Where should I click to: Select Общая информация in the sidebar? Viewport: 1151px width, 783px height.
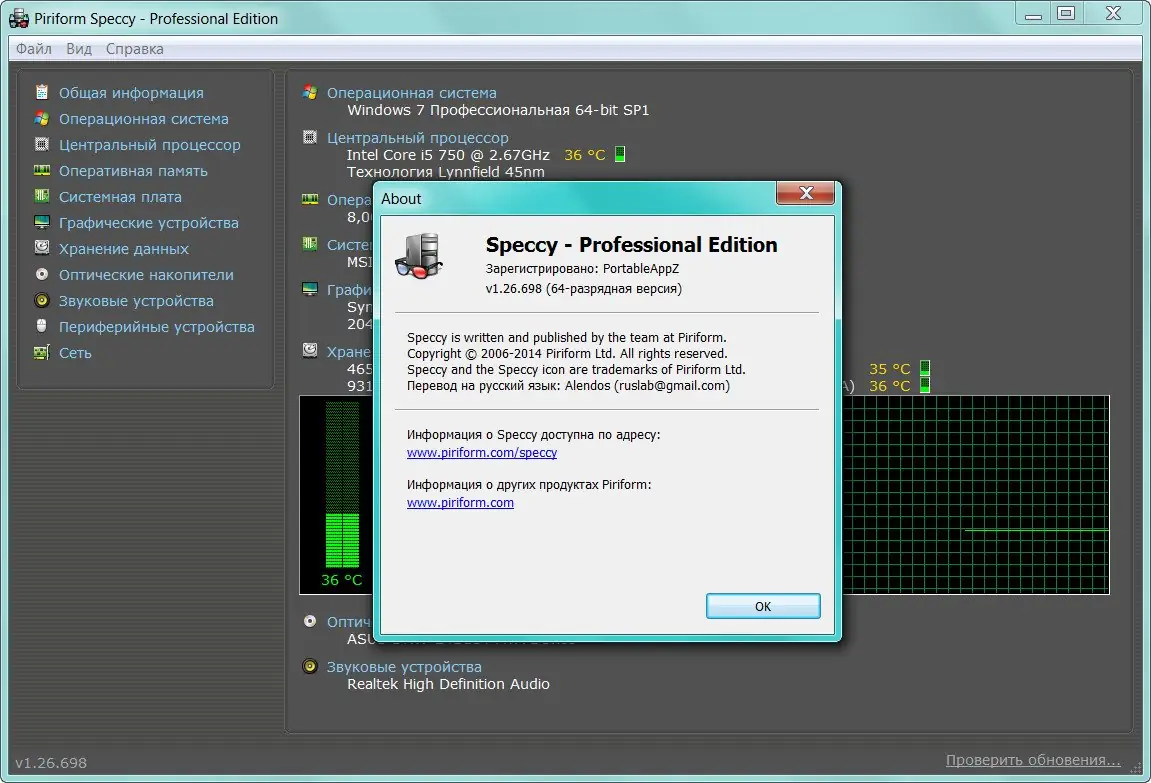(x=131, y=93)
